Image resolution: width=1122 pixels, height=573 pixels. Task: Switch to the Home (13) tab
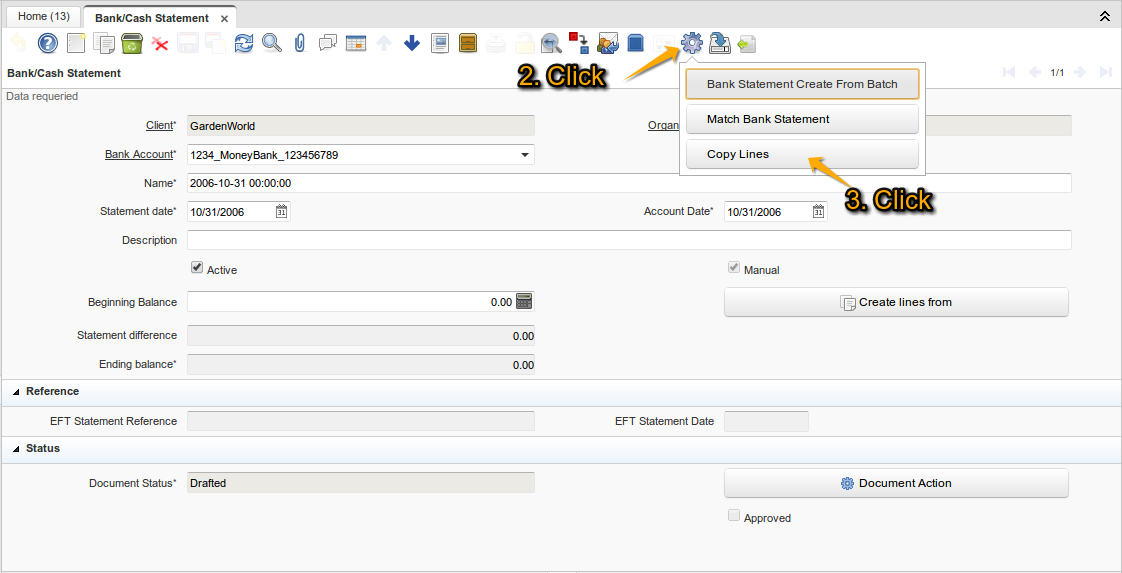[x=43, y=16]
